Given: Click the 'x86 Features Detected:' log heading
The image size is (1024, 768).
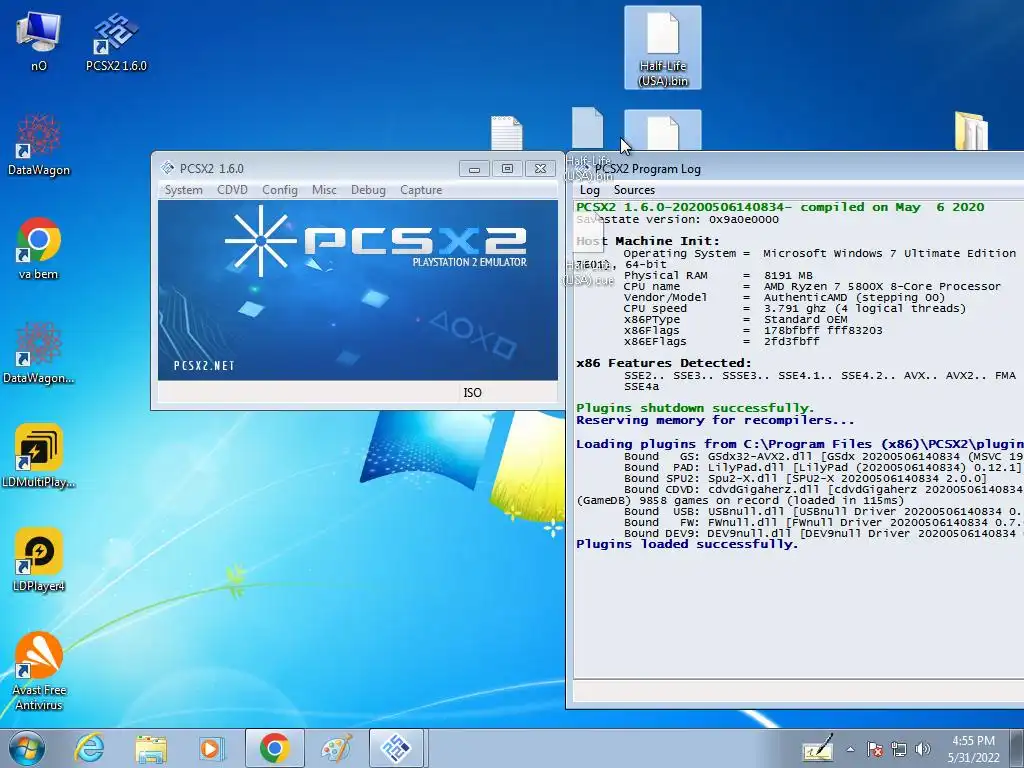Looking at the screenshot, I should tap(664, 363).
